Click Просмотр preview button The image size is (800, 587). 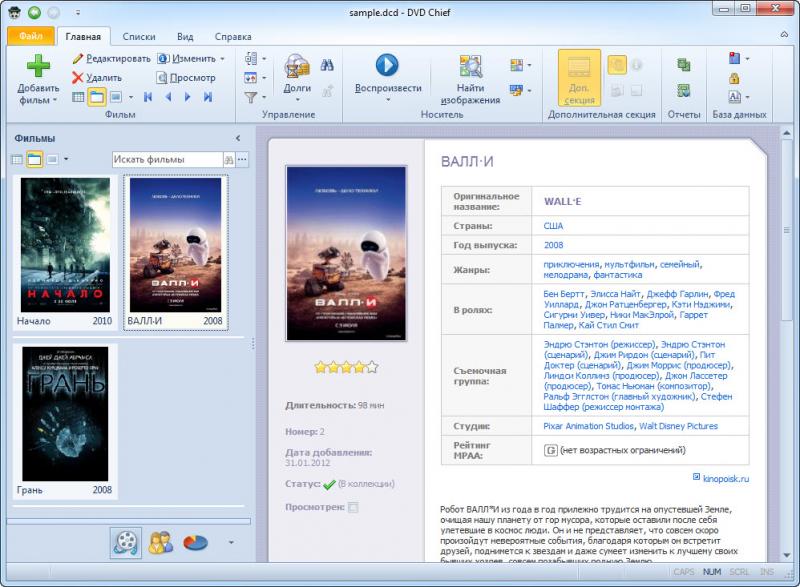pyautogui.click(x=186, y=78)
